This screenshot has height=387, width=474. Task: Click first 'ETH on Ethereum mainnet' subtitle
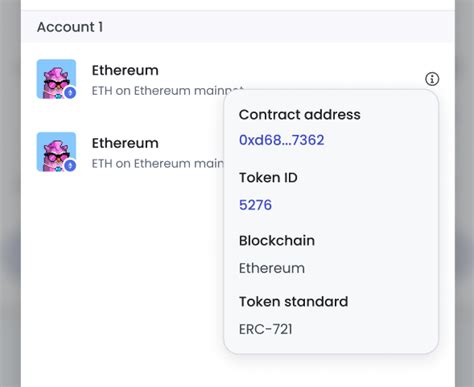click(168, 91)
